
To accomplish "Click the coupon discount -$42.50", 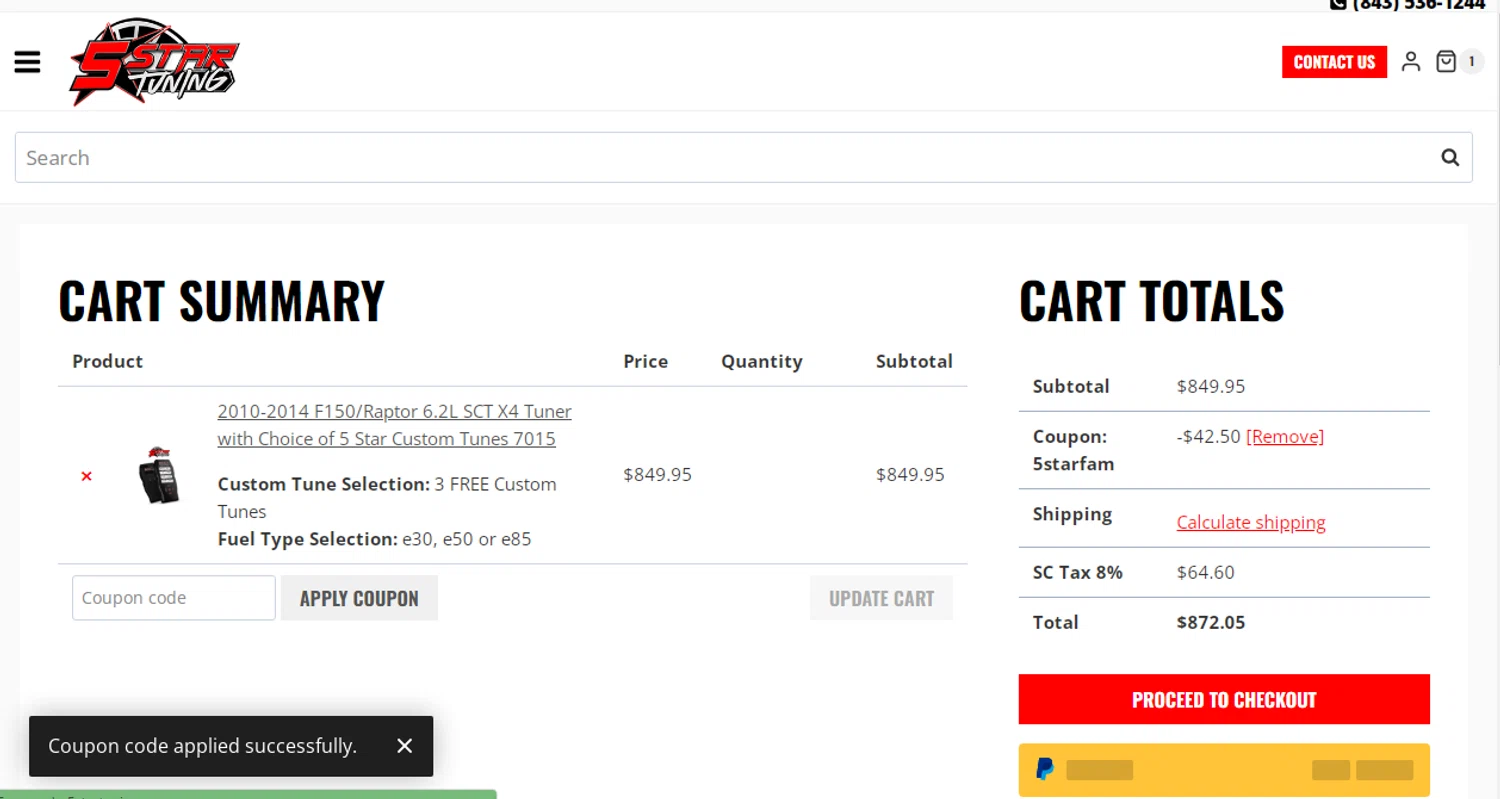I will click(x=1209, y=437).
